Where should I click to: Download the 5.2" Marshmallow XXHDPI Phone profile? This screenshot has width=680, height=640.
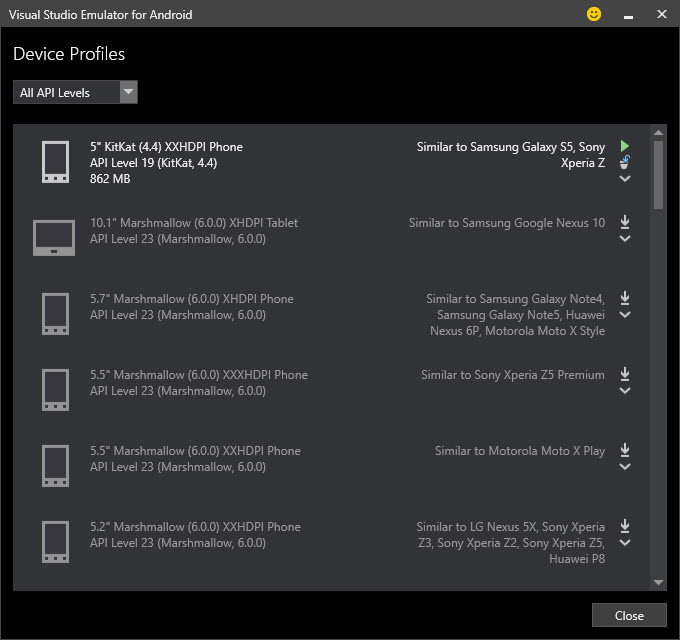click(x=625, y=526)
